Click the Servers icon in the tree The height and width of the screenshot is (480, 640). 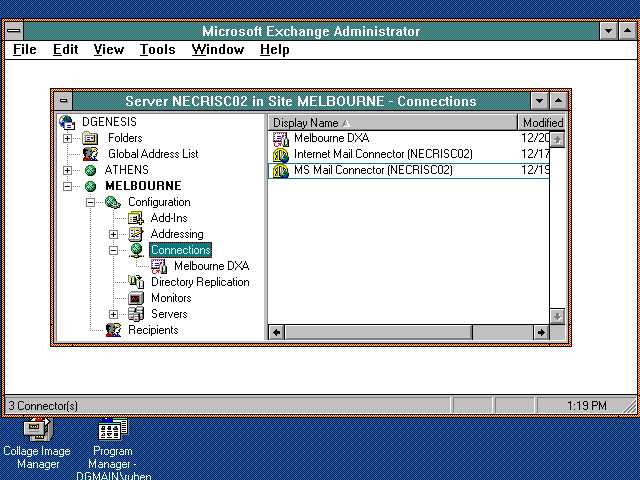(x=136, y=314)
